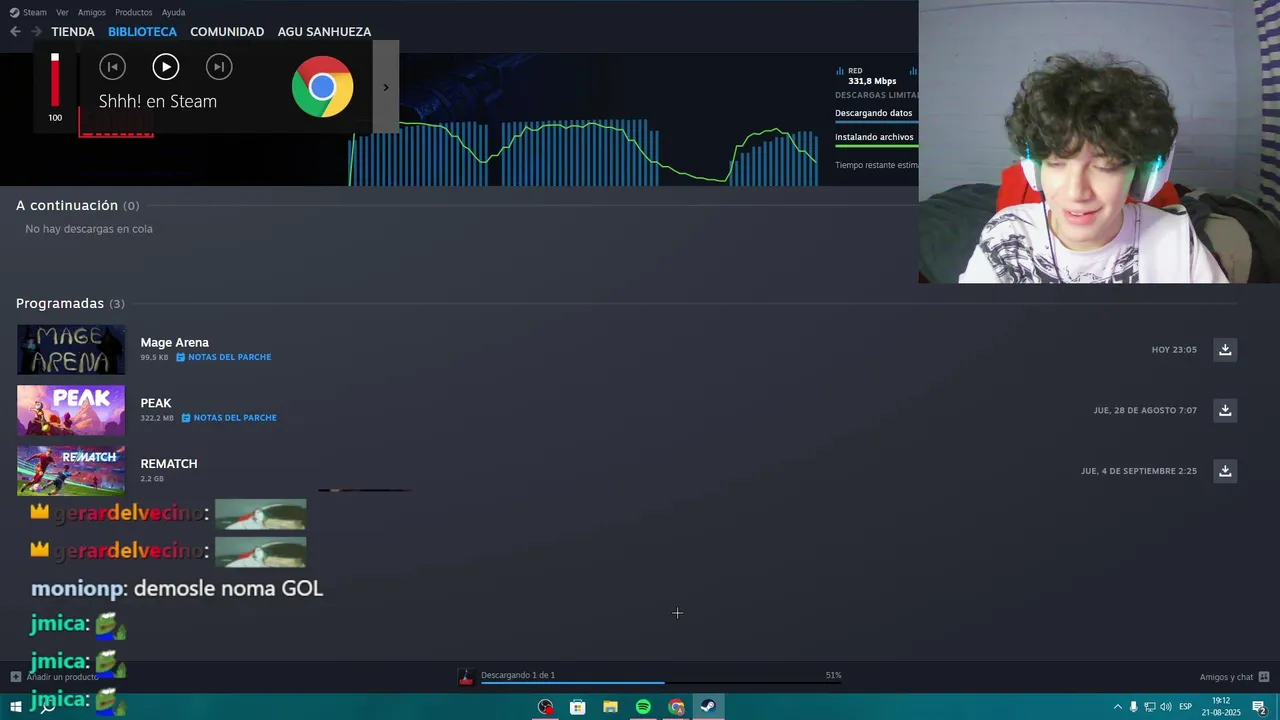Image resolution: width=1280 pixels, height=720 pixels.
Task: Open the PEAK game thumbnail
Action: [x=71, y=410]
